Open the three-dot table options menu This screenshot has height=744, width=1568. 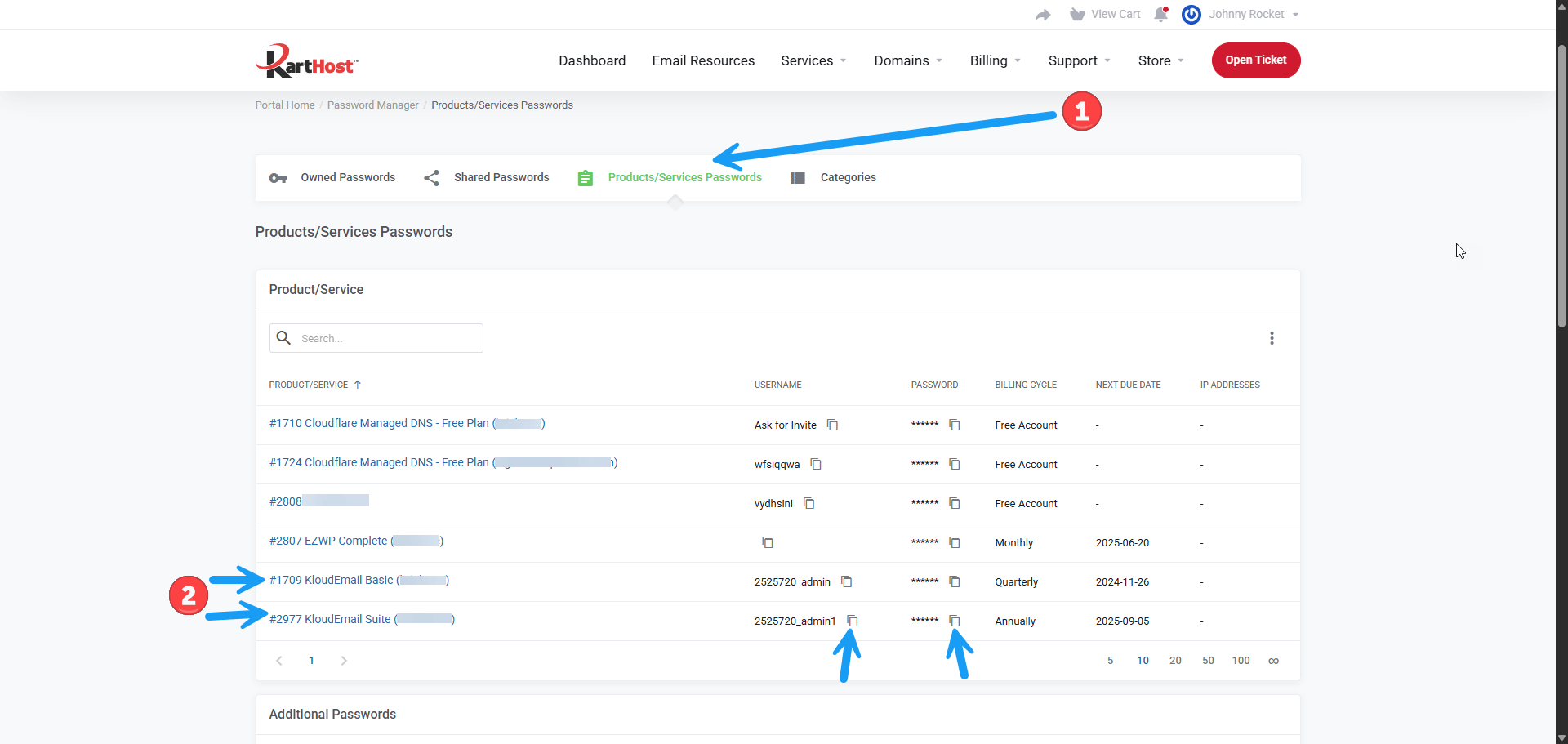pyautogui.click(x=1272, y=338)
